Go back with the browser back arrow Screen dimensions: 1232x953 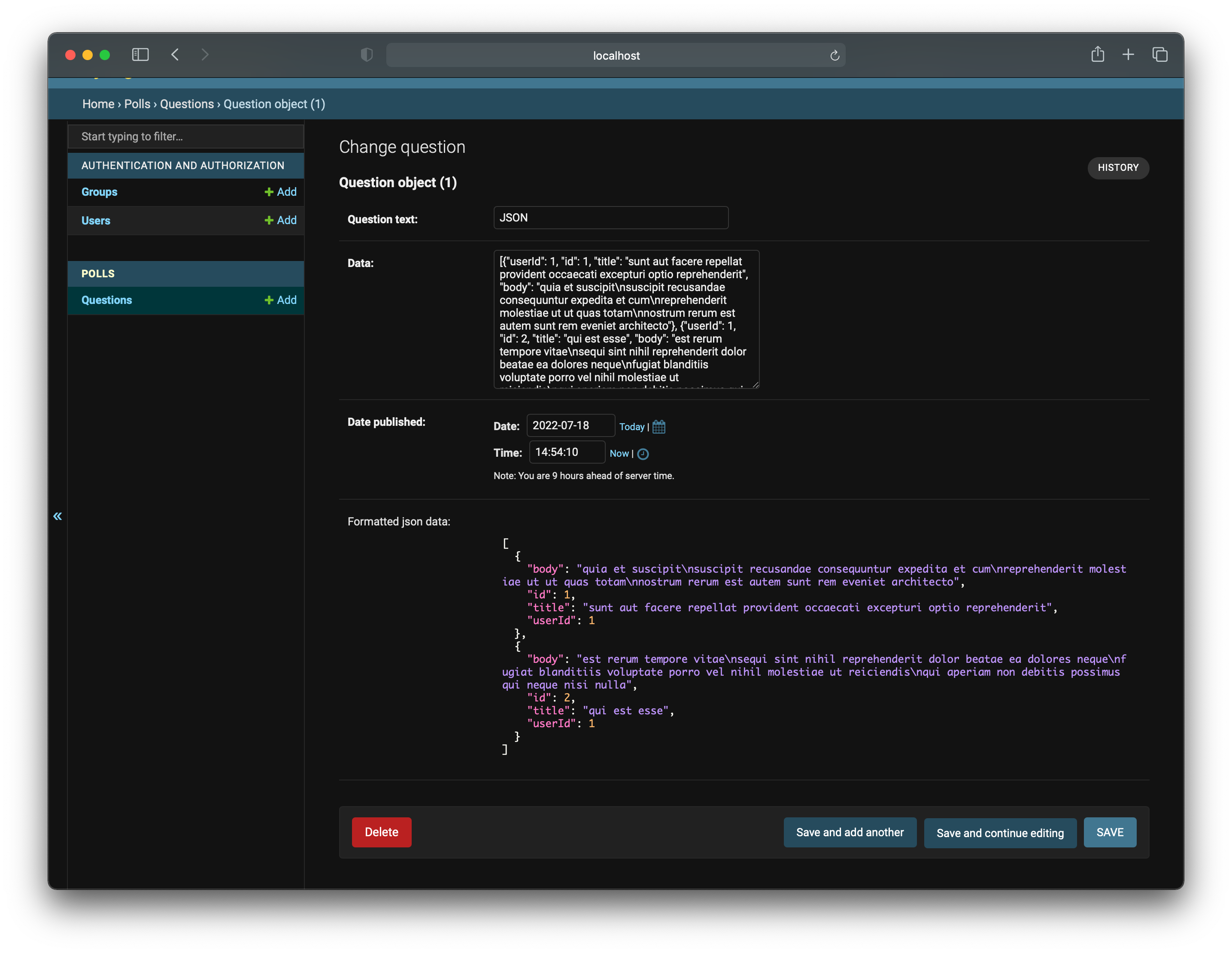(x=175, y=55)
